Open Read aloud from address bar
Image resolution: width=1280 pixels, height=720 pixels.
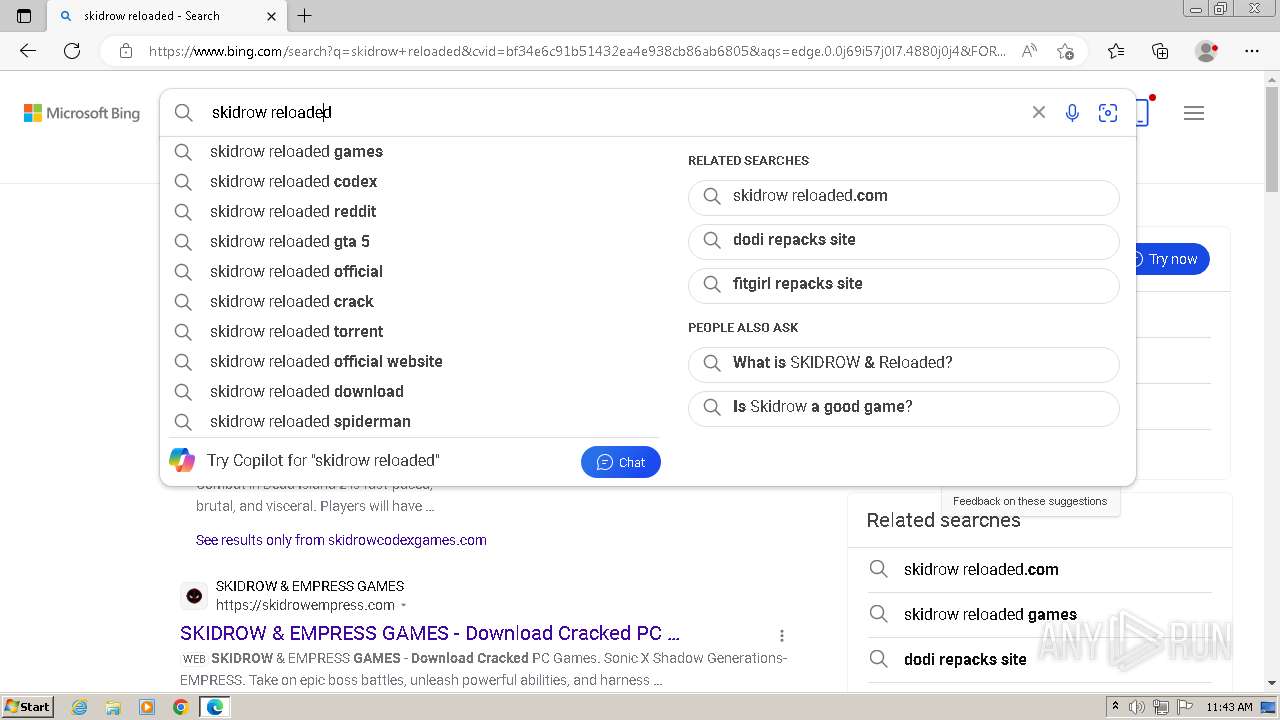click(x=1029, y=51)
